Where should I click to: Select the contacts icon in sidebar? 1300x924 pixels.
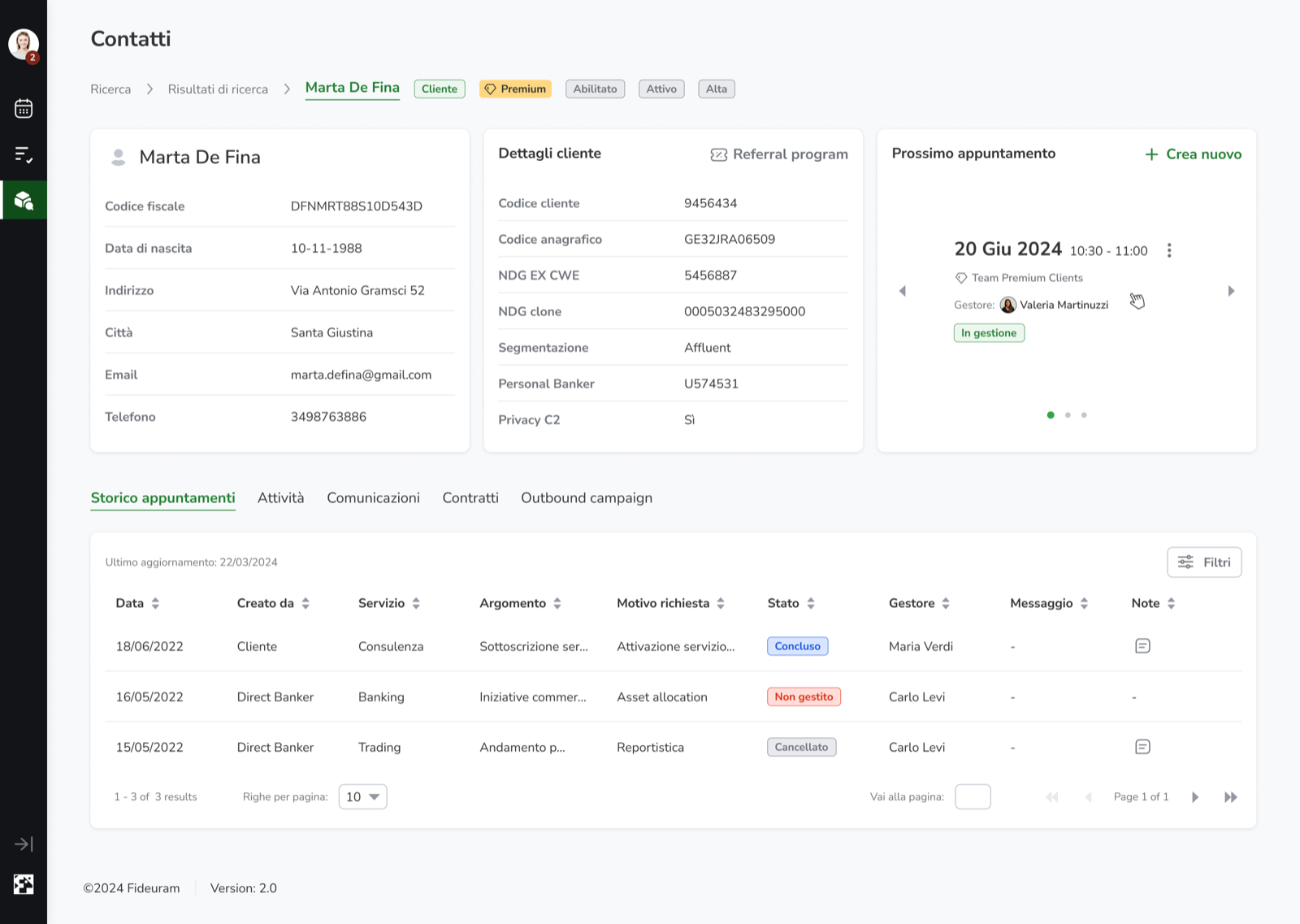pos(24,200)
